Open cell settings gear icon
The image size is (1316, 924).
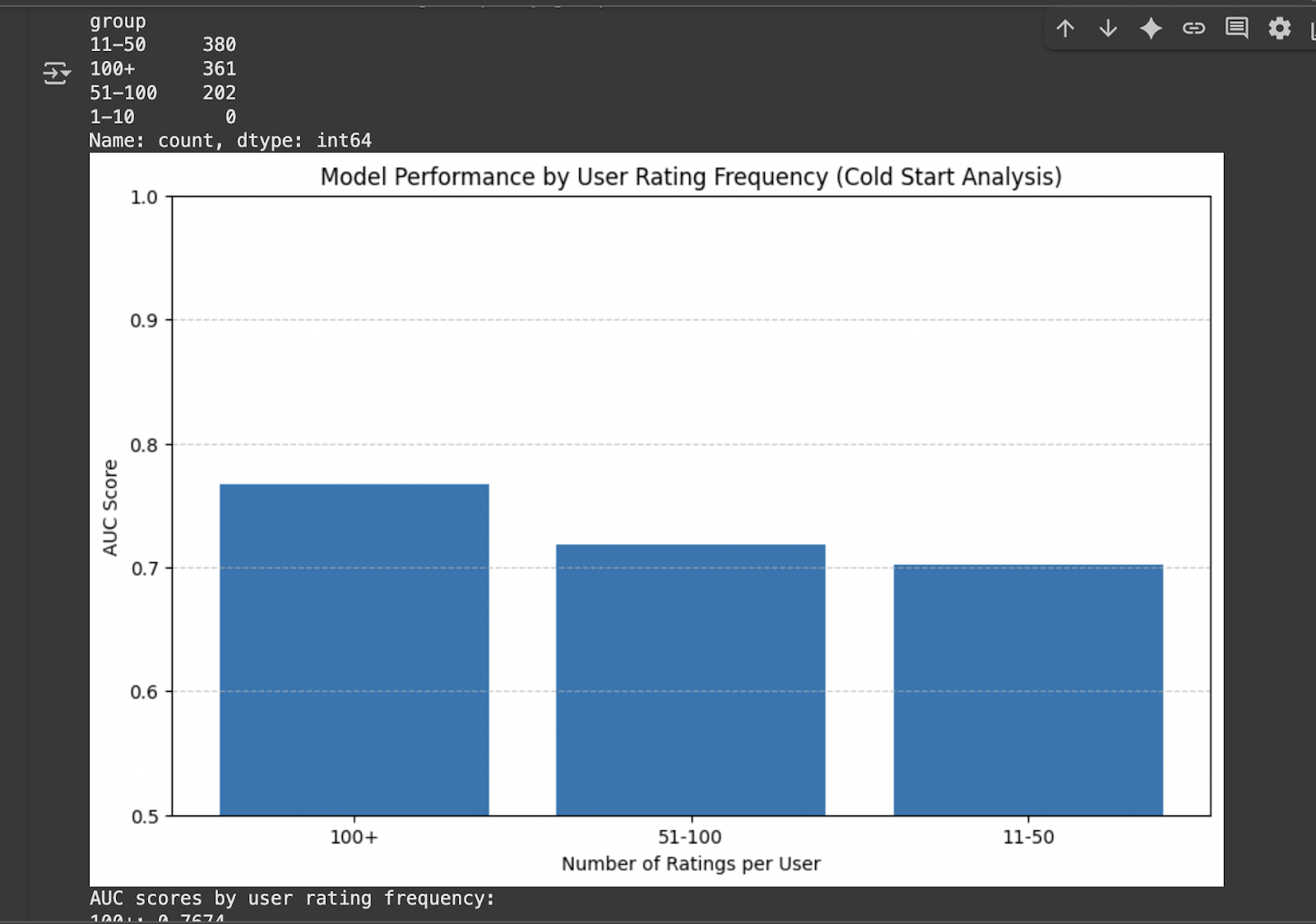point(1279,29)
